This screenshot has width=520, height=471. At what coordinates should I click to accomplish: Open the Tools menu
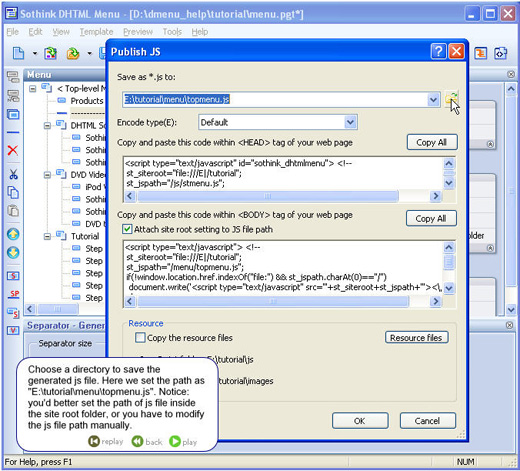click(x=172, y=32)
